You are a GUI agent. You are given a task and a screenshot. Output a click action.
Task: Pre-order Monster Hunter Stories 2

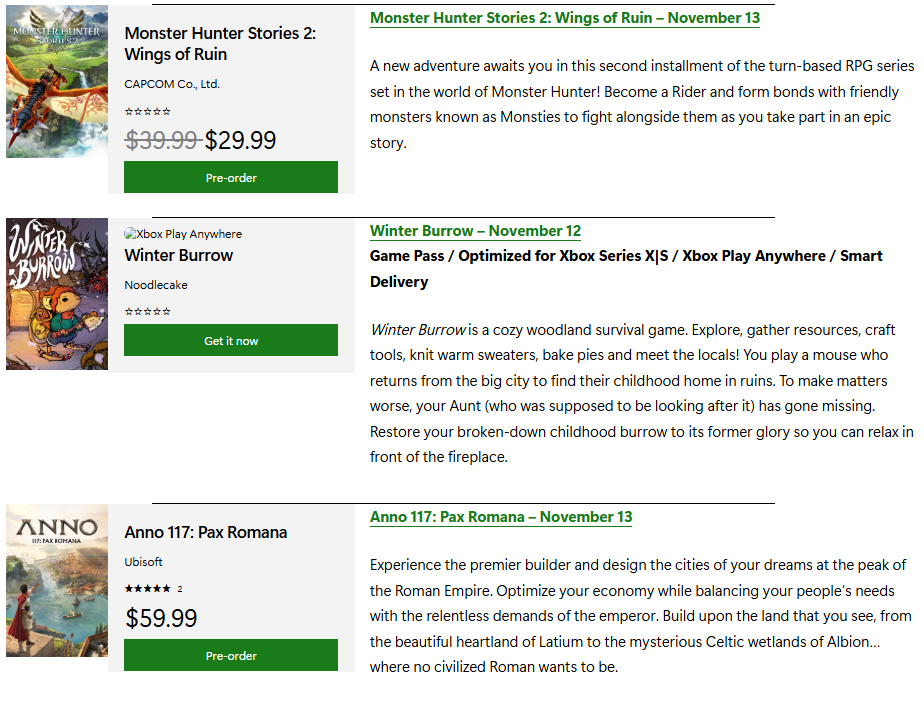pyautogui.click(x=231, y=177)
